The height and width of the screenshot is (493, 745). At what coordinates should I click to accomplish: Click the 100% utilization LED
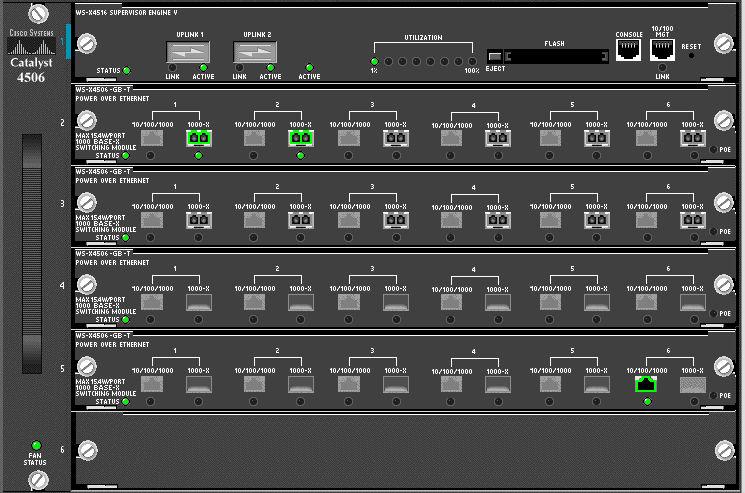pos(472,61)
